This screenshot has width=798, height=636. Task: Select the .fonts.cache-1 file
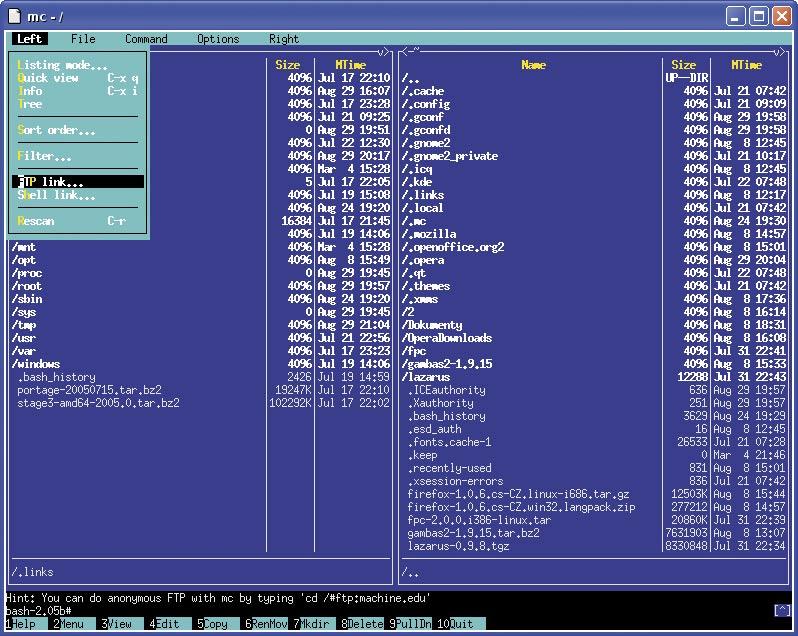594,442
